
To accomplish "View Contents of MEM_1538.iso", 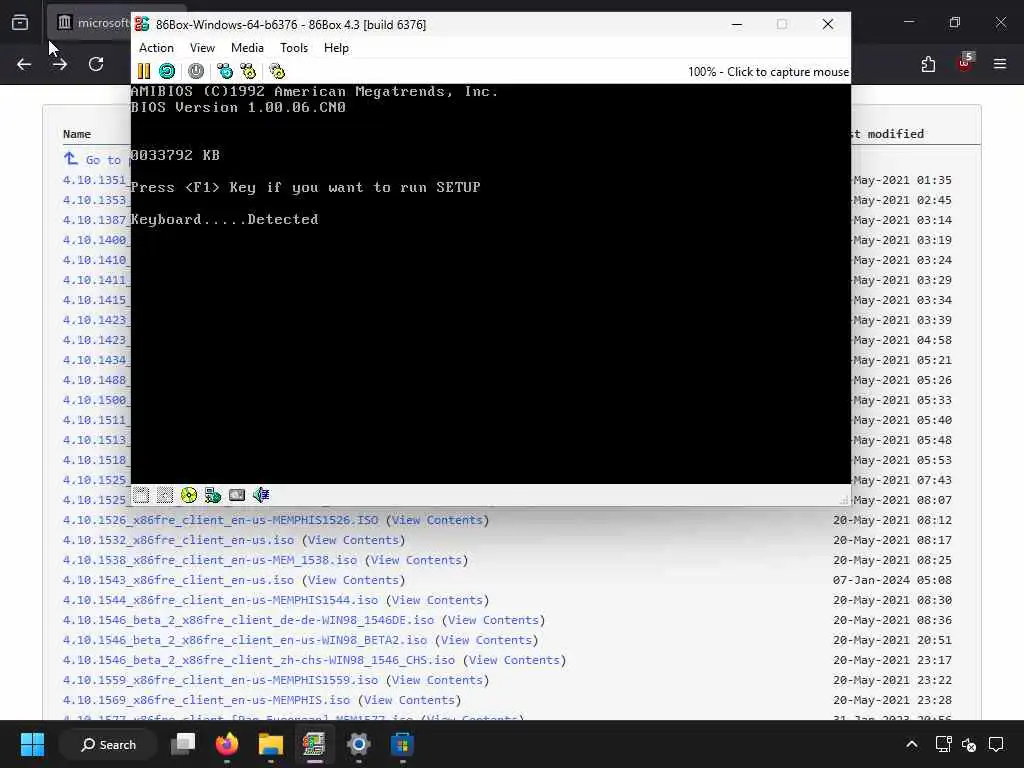I will click(x=416, y=560).
